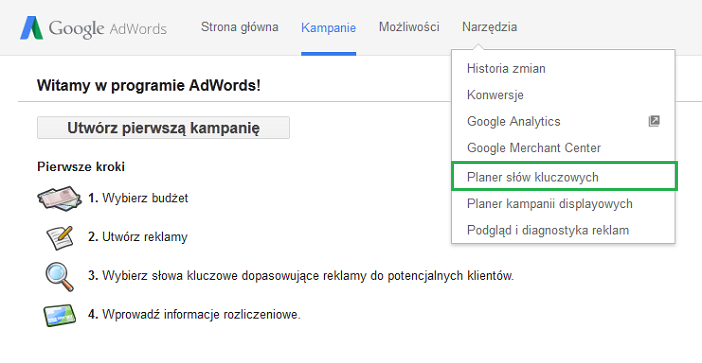702x363 pixels.
Task: Click the Google AdWords logo
Action: coord(93,28)
